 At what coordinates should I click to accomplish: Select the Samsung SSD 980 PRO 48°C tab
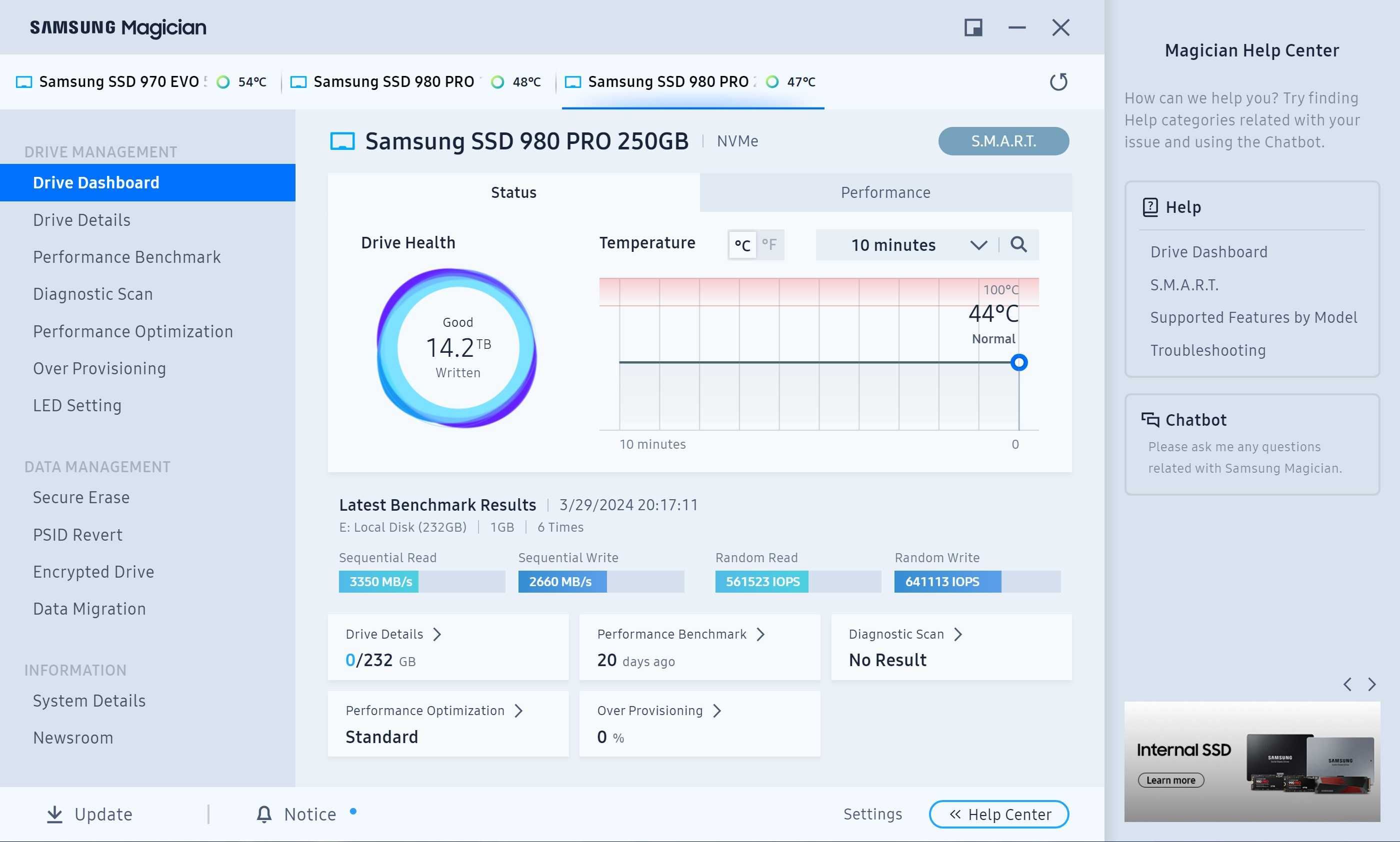coord(415,82)
